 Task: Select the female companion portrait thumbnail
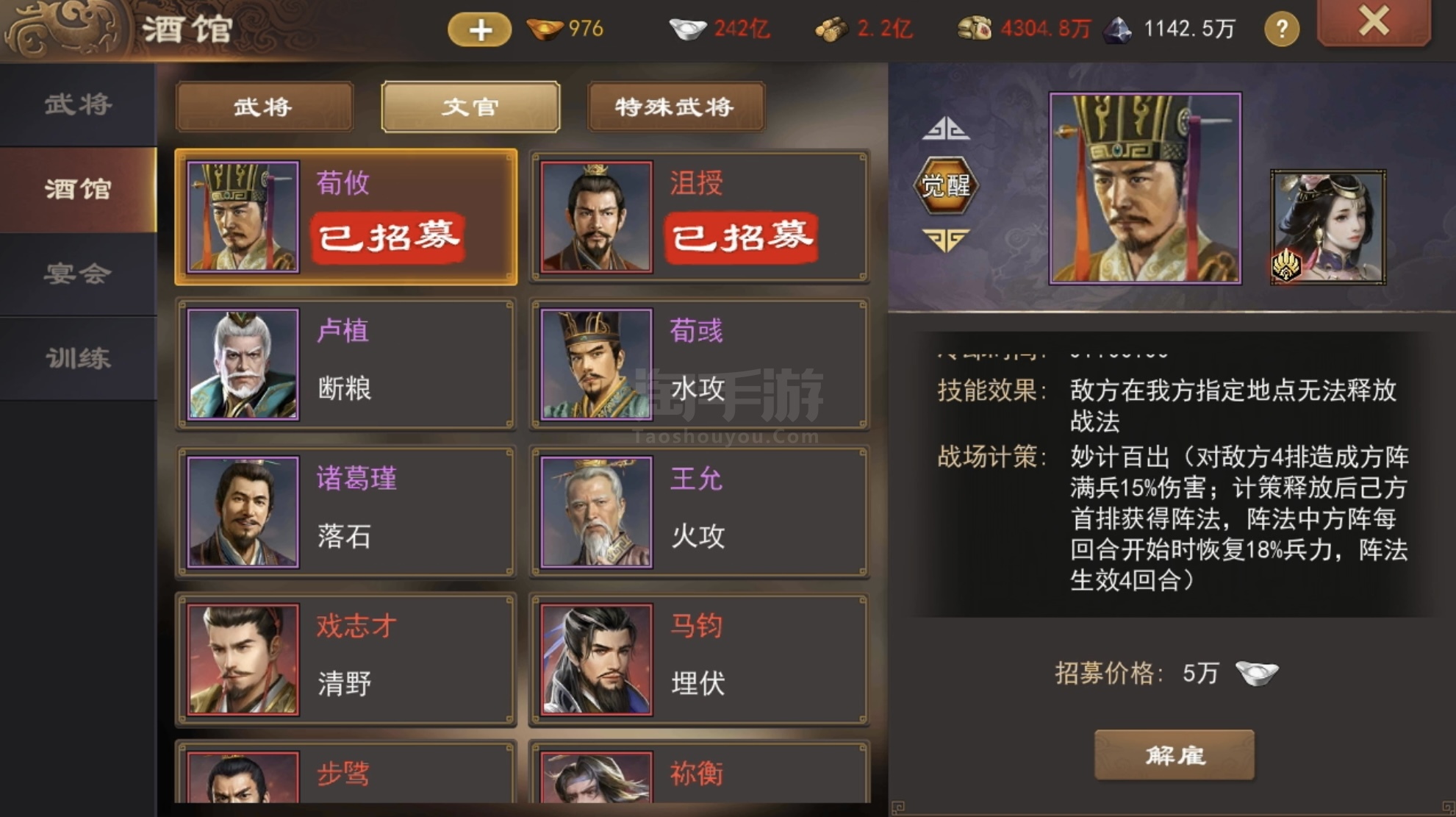1328,227
